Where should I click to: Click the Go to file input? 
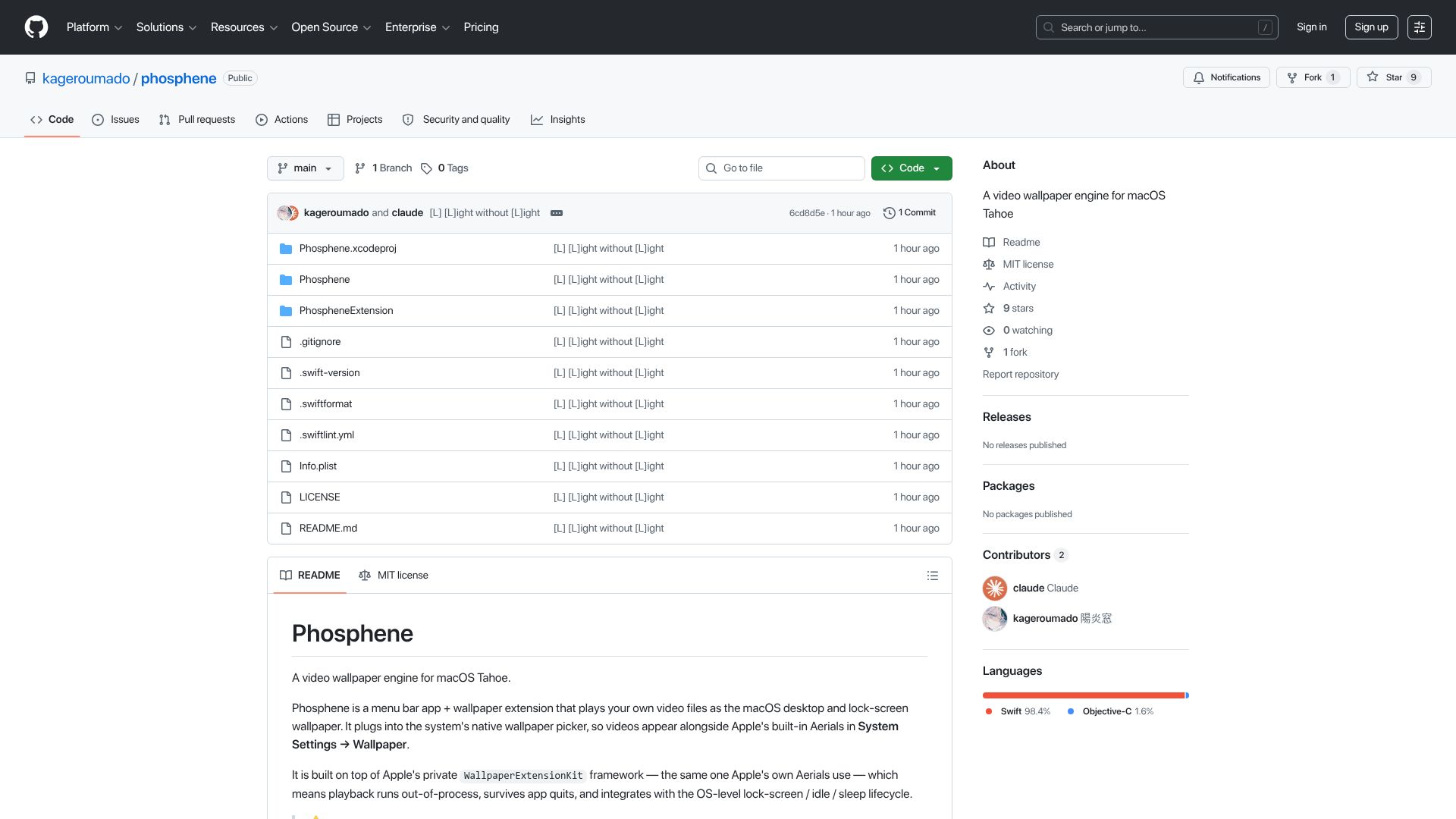coord(782,168)
